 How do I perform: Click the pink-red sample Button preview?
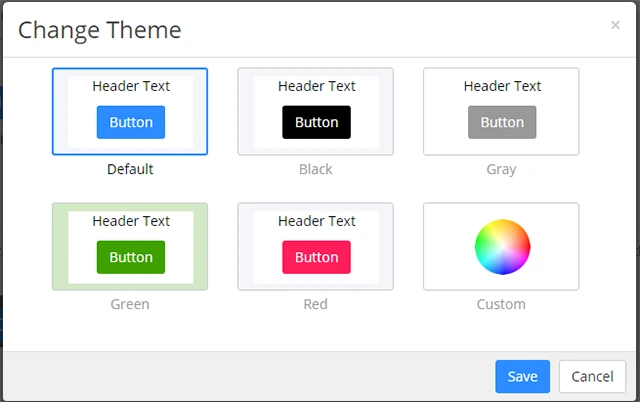316,257
